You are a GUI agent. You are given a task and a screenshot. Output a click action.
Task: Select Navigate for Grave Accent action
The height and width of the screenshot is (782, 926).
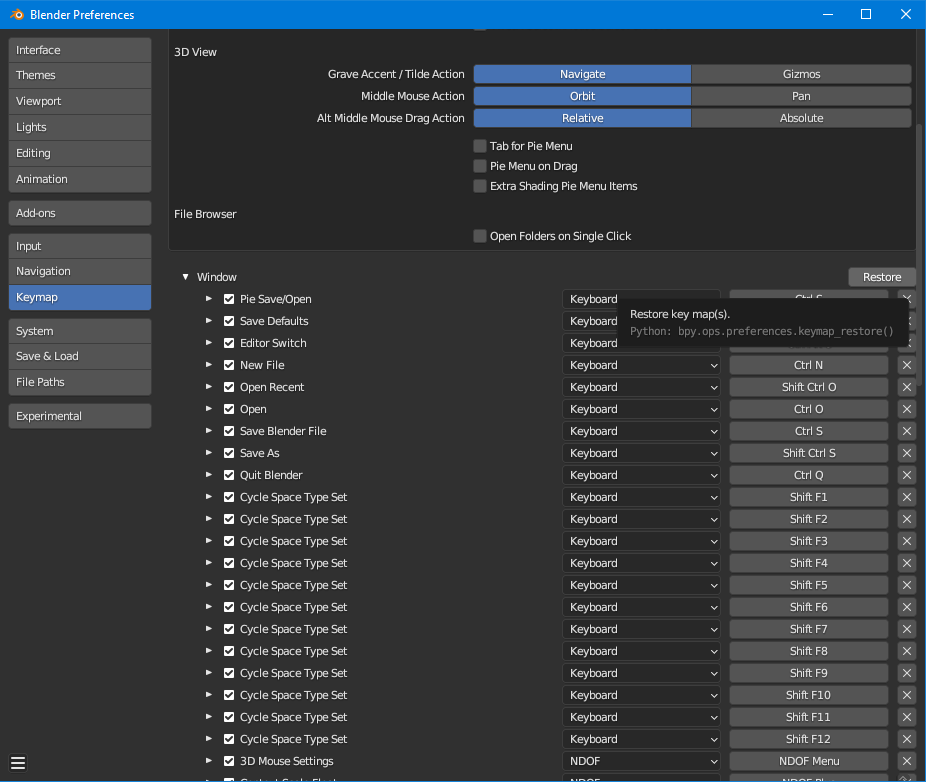pos(582,74)
